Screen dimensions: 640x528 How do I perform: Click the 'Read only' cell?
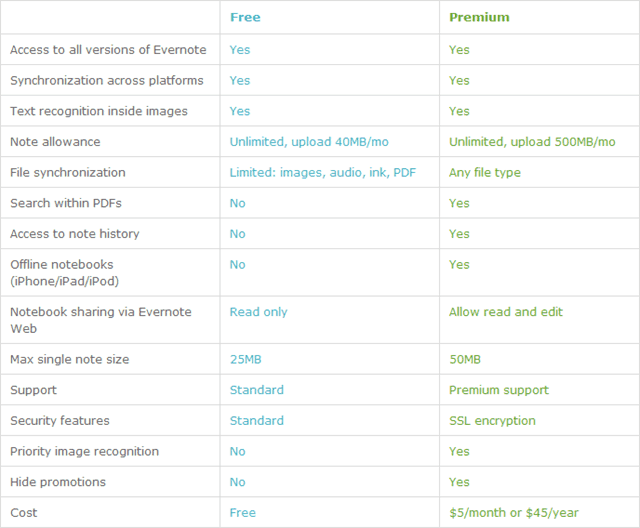258,312
